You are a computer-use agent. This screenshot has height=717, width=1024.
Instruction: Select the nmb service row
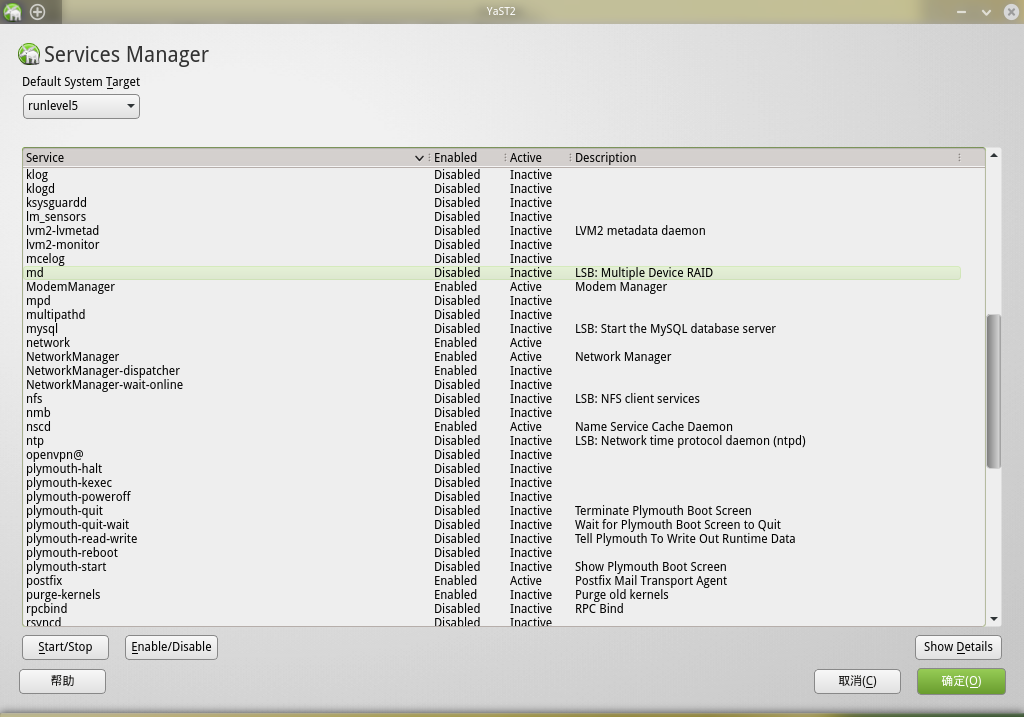click(x=492, y=413)
